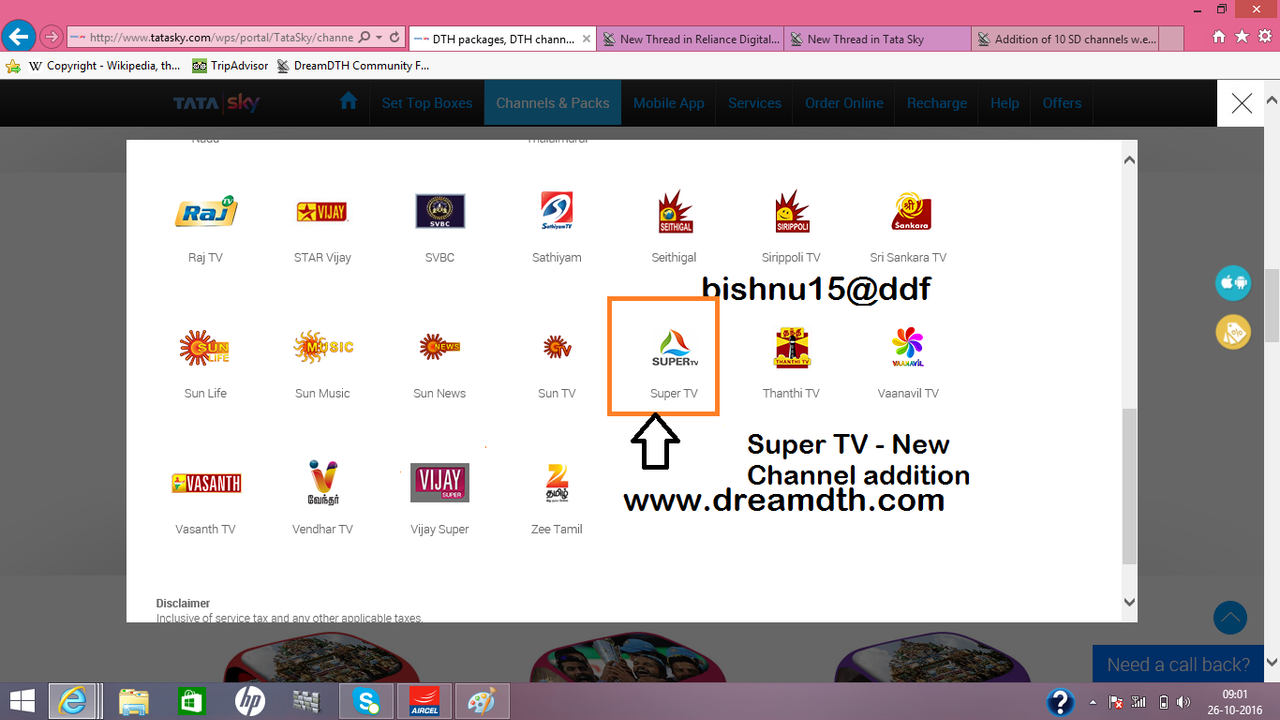Image resolution: width=1280 pixels, height=720 pixels.
Task: Open the Help link in navigation
Action: click(1005, 103)
